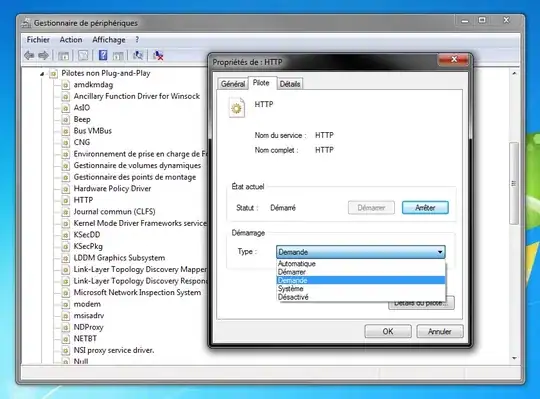Click the icon next to the Beep driver
The width and height of the screenshot is (540, 399).
(x=65, y=119)
